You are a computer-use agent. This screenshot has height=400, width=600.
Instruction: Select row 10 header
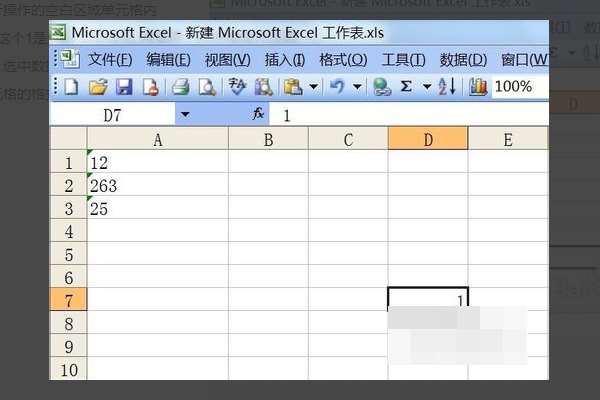[68, 368]
